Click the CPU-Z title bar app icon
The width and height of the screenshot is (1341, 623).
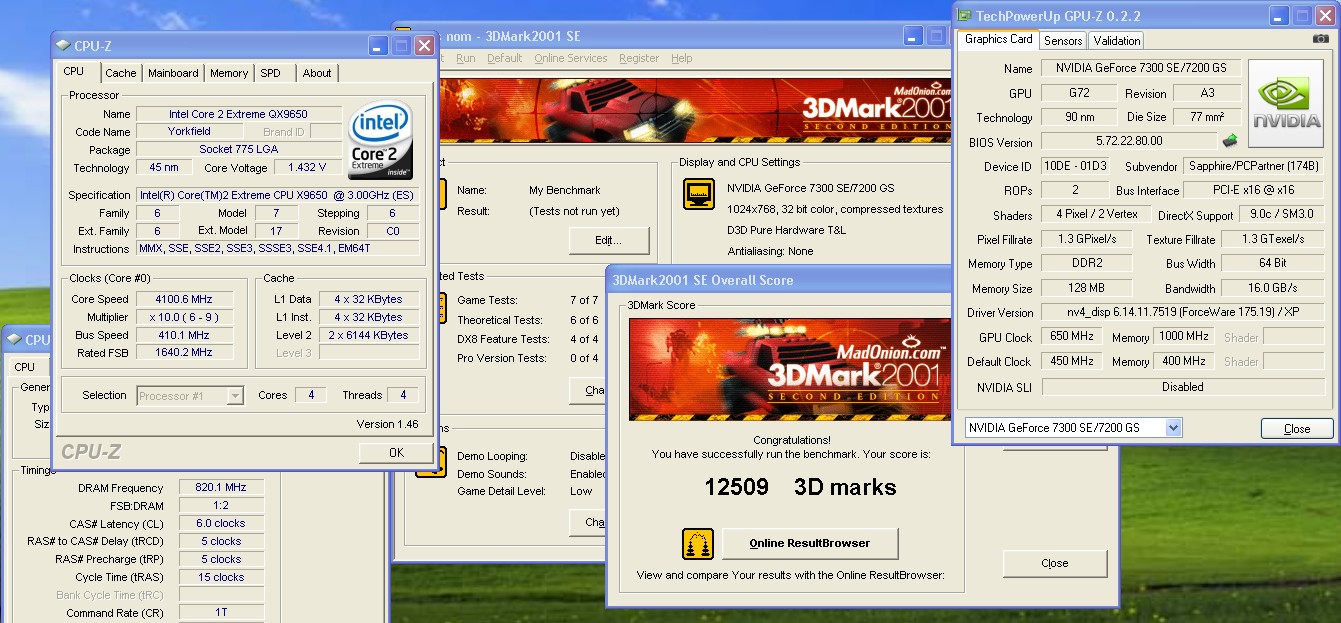click(x=63, y=45)
